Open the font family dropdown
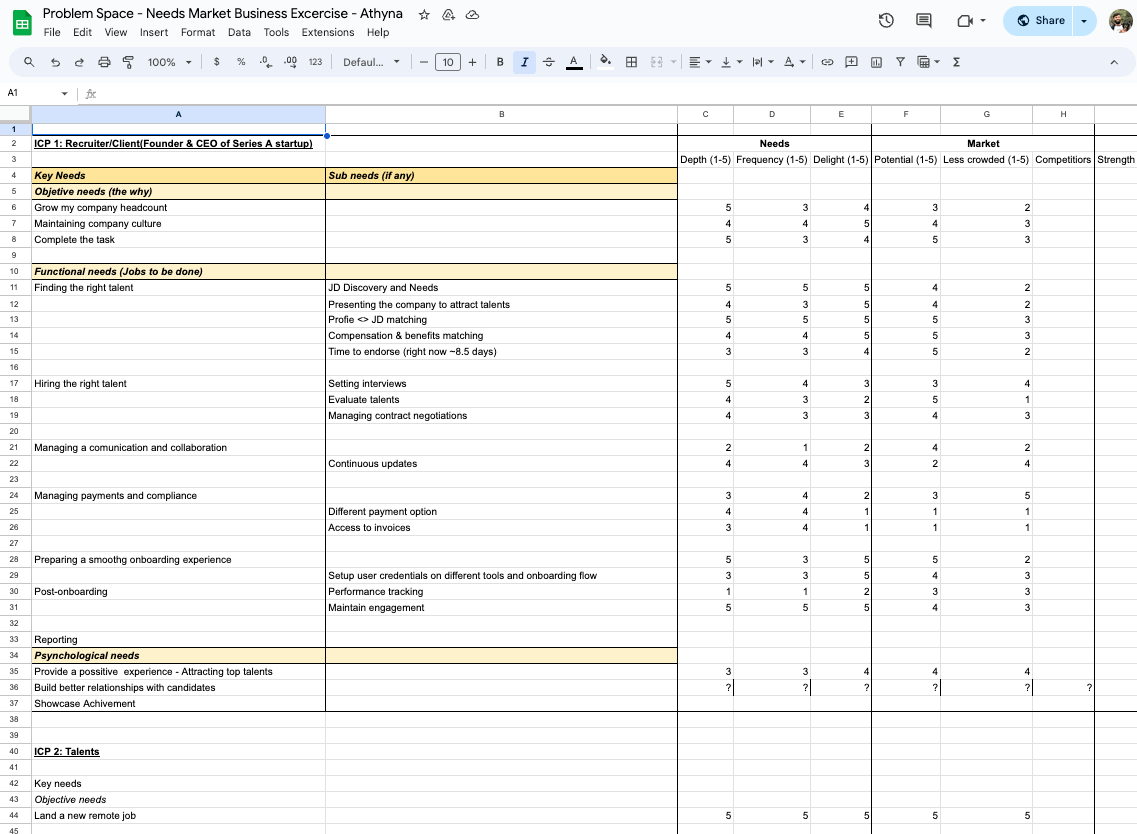Image resolution: width=1137 pixels, height=834 pixels. [371, 62]
